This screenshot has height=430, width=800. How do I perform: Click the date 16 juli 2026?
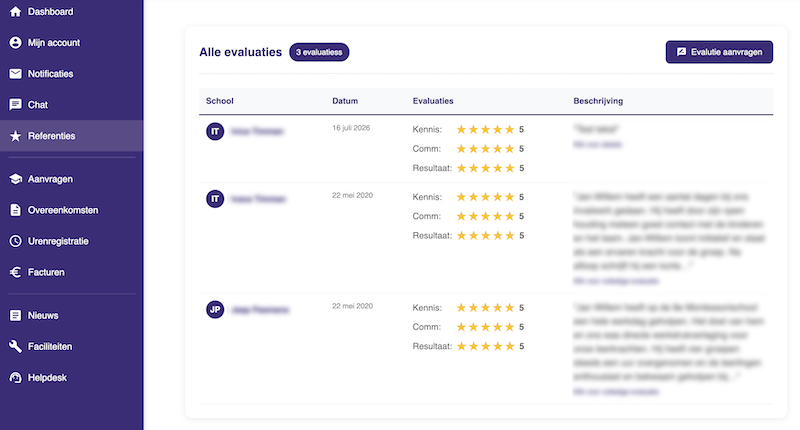[x=351, y=128]
